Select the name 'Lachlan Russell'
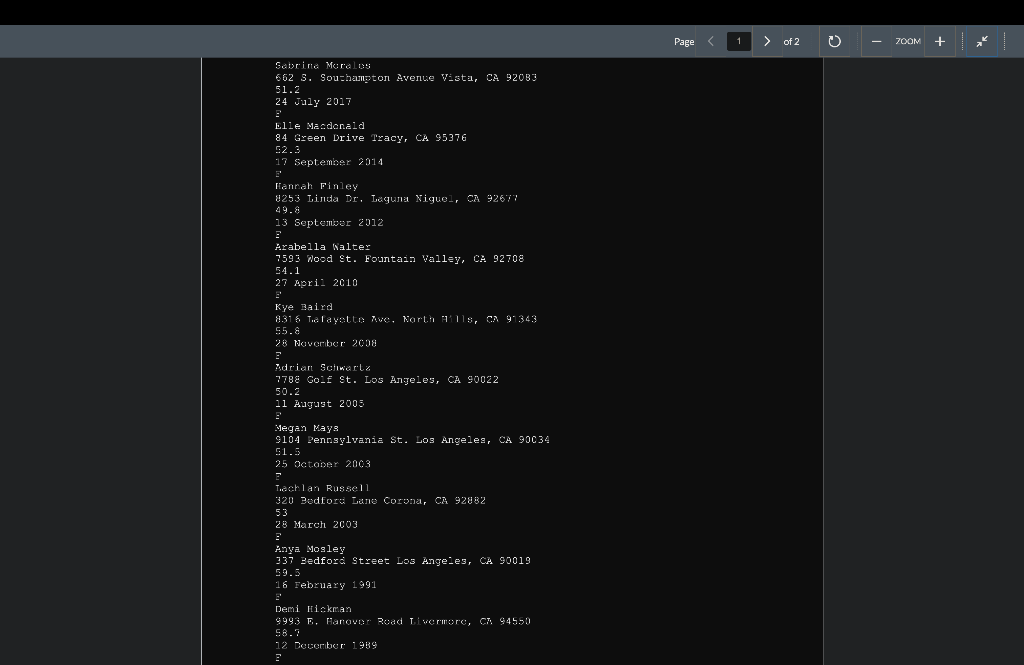Screen dimensions: 1024x665 pyautogui.click(x=323, y=489)
